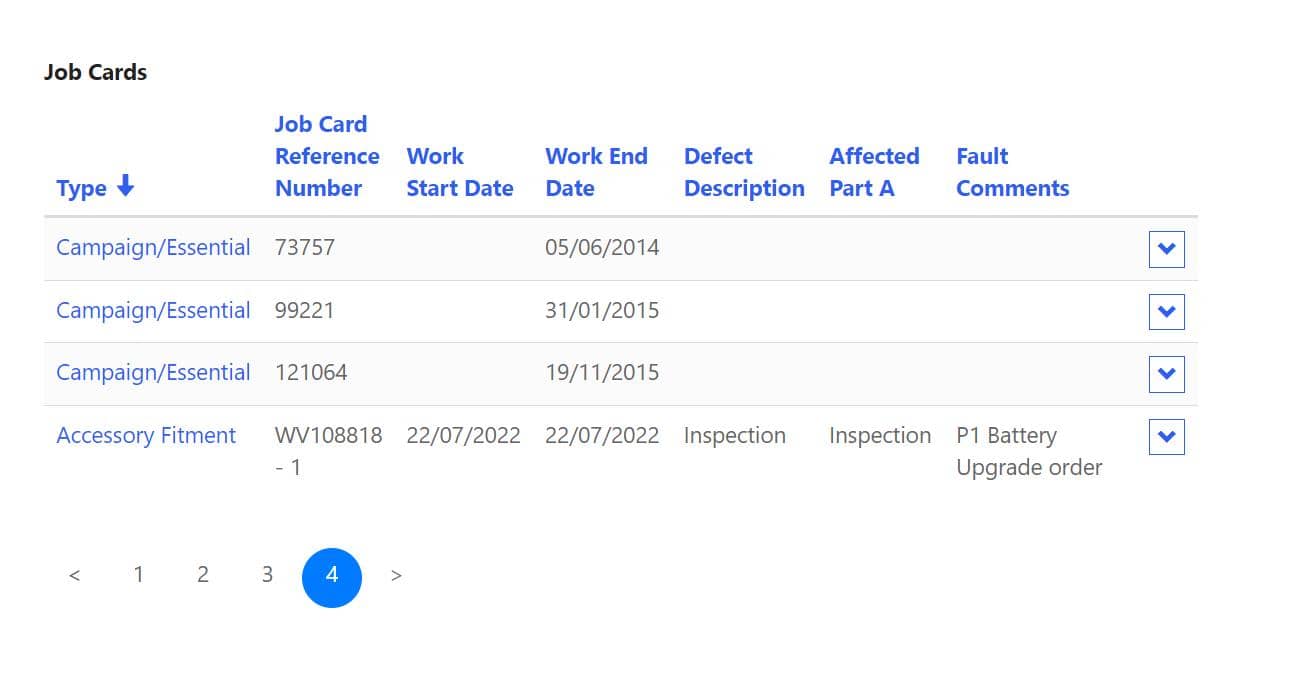
Task: Sort by Work End Date column
Action: pos(596,172)
